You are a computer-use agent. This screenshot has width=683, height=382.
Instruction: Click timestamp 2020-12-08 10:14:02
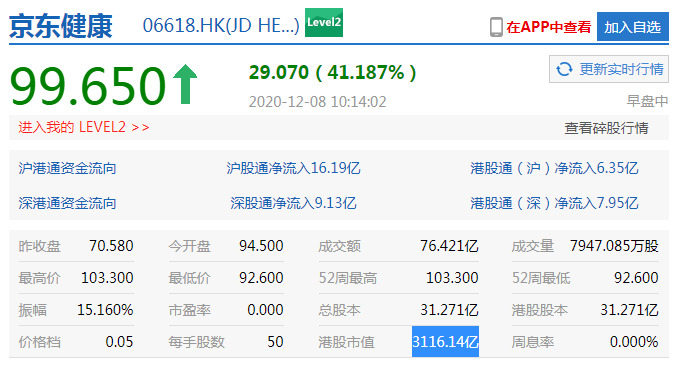pos(318,101)
